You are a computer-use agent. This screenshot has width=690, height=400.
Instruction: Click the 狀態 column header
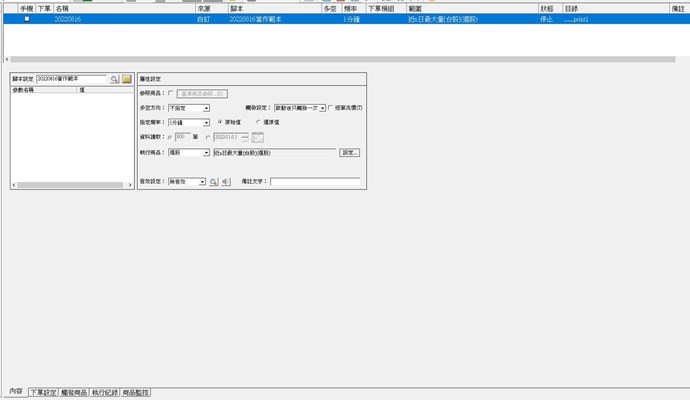tap(546, 8)
